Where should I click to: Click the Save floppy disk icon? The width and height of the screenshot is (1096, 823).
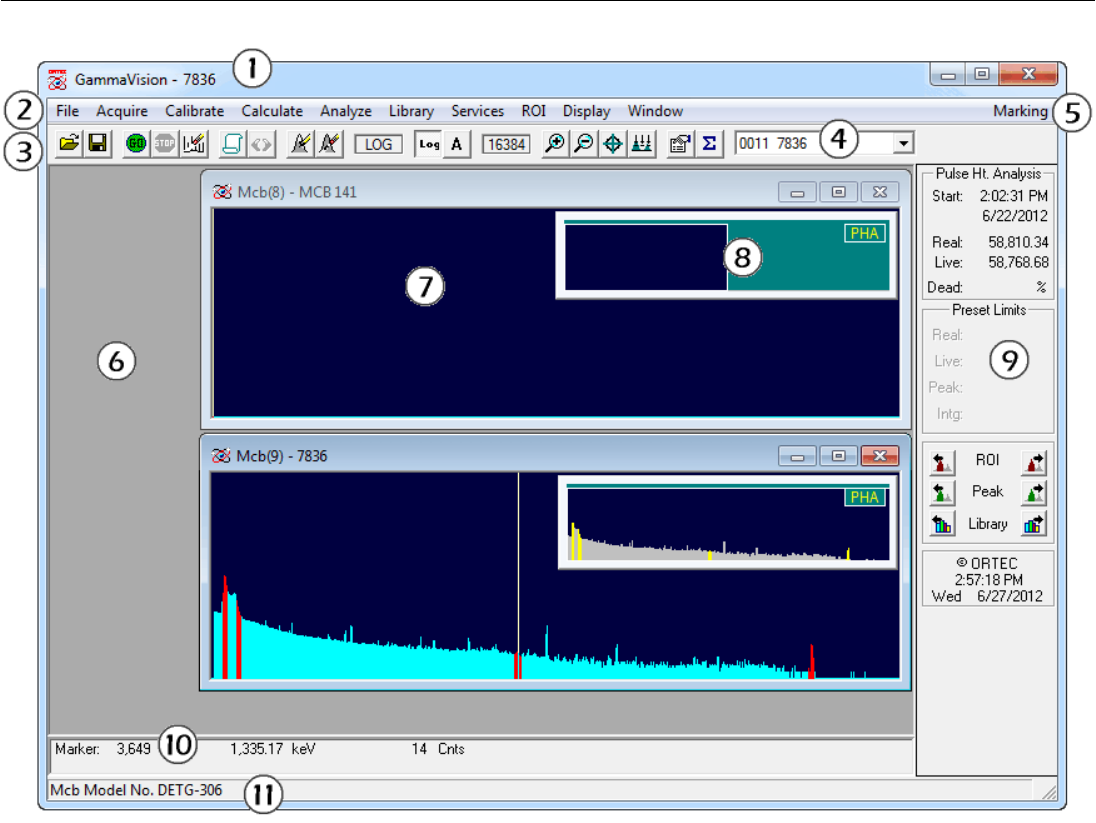pyautogui.click(x=98, y=143)
